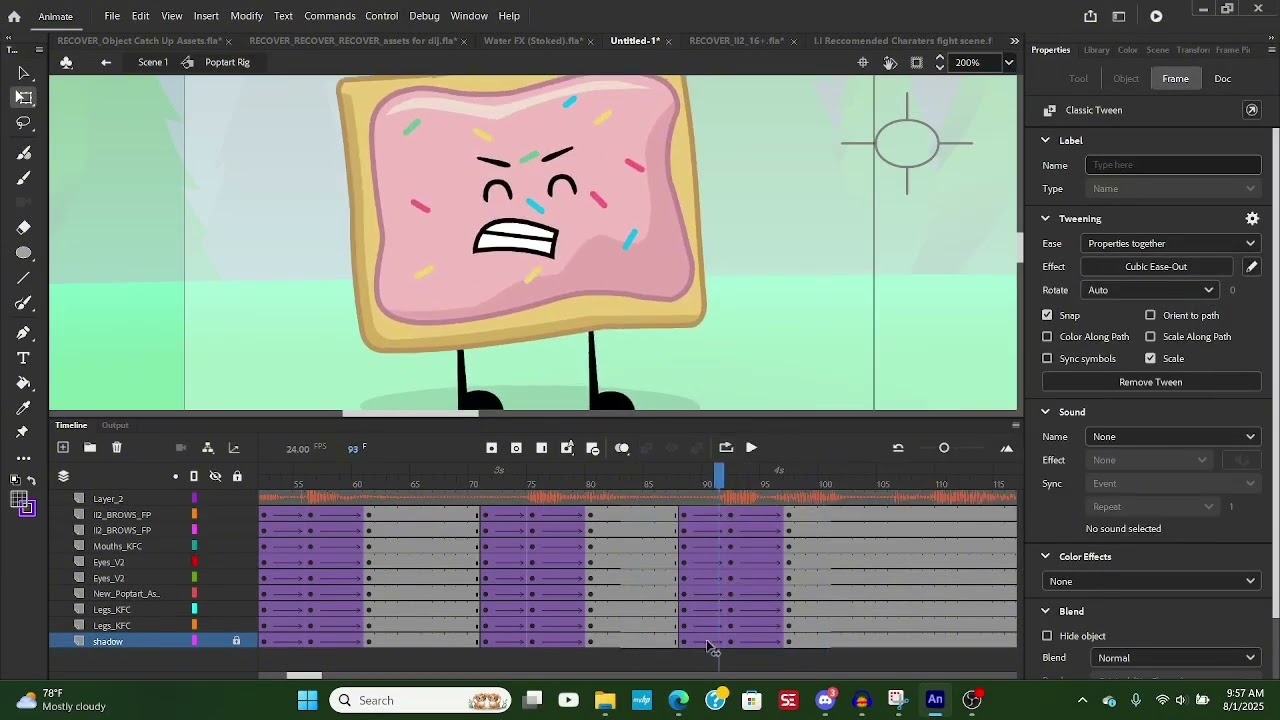The width and height of the screenshot is (1280, 720).
Task: Click the insert frame button
Action: click(541, 448)
